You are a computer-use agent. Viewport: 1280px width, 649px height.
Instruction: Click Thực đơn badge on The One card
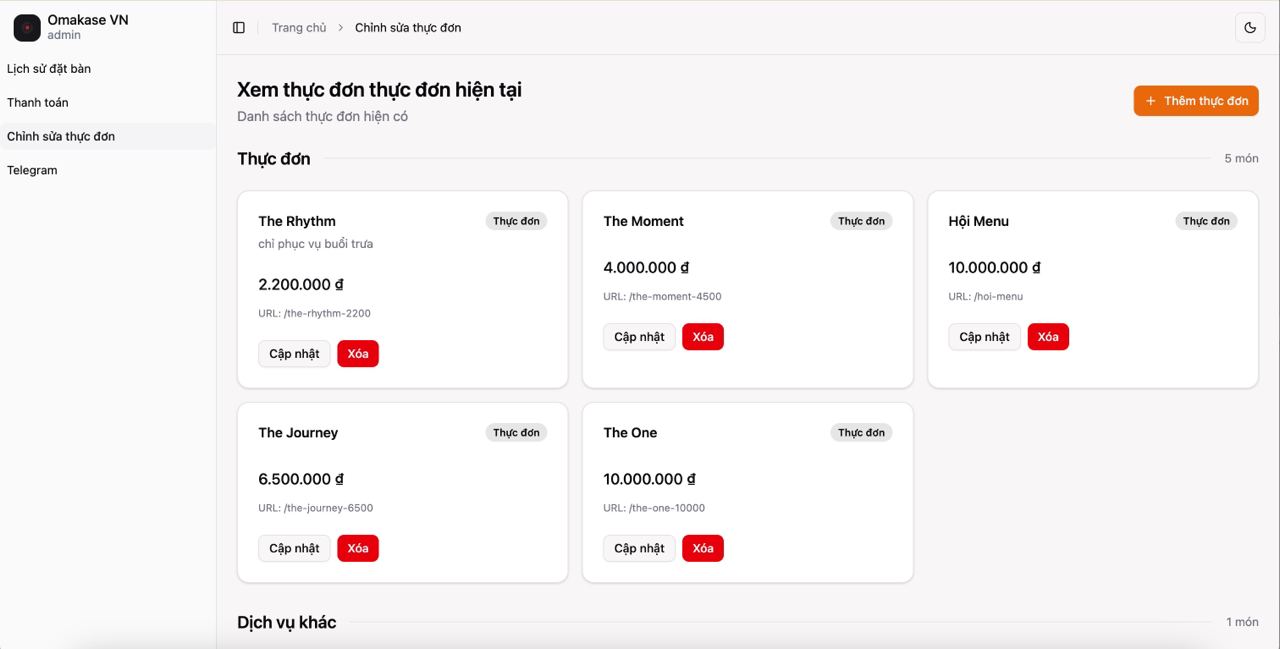click(x=861, y=433)
